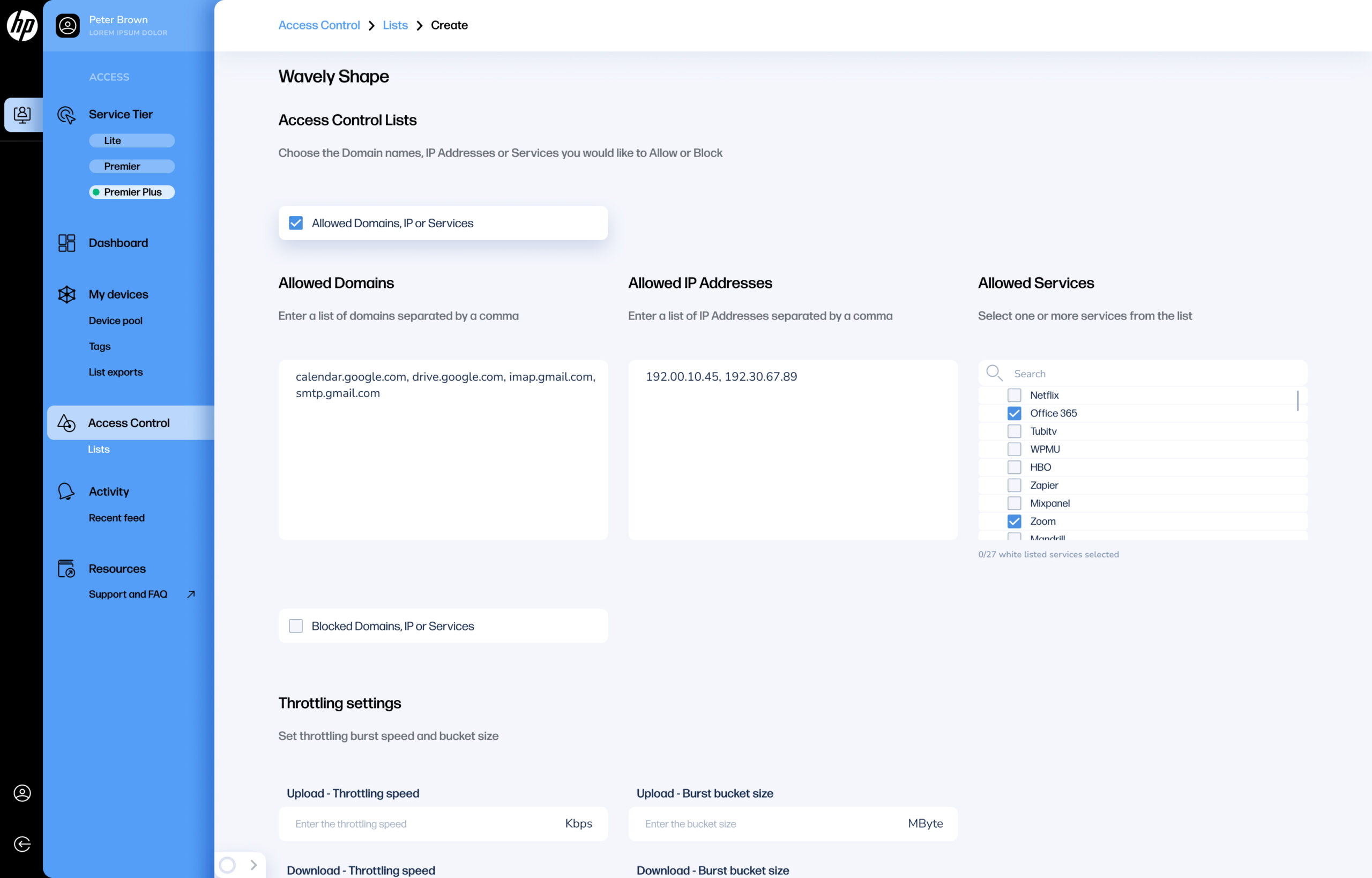Expand the bottom chevron arrow panel
Image resolution: width=1372 pixels, height=878 pixels.
253,865
